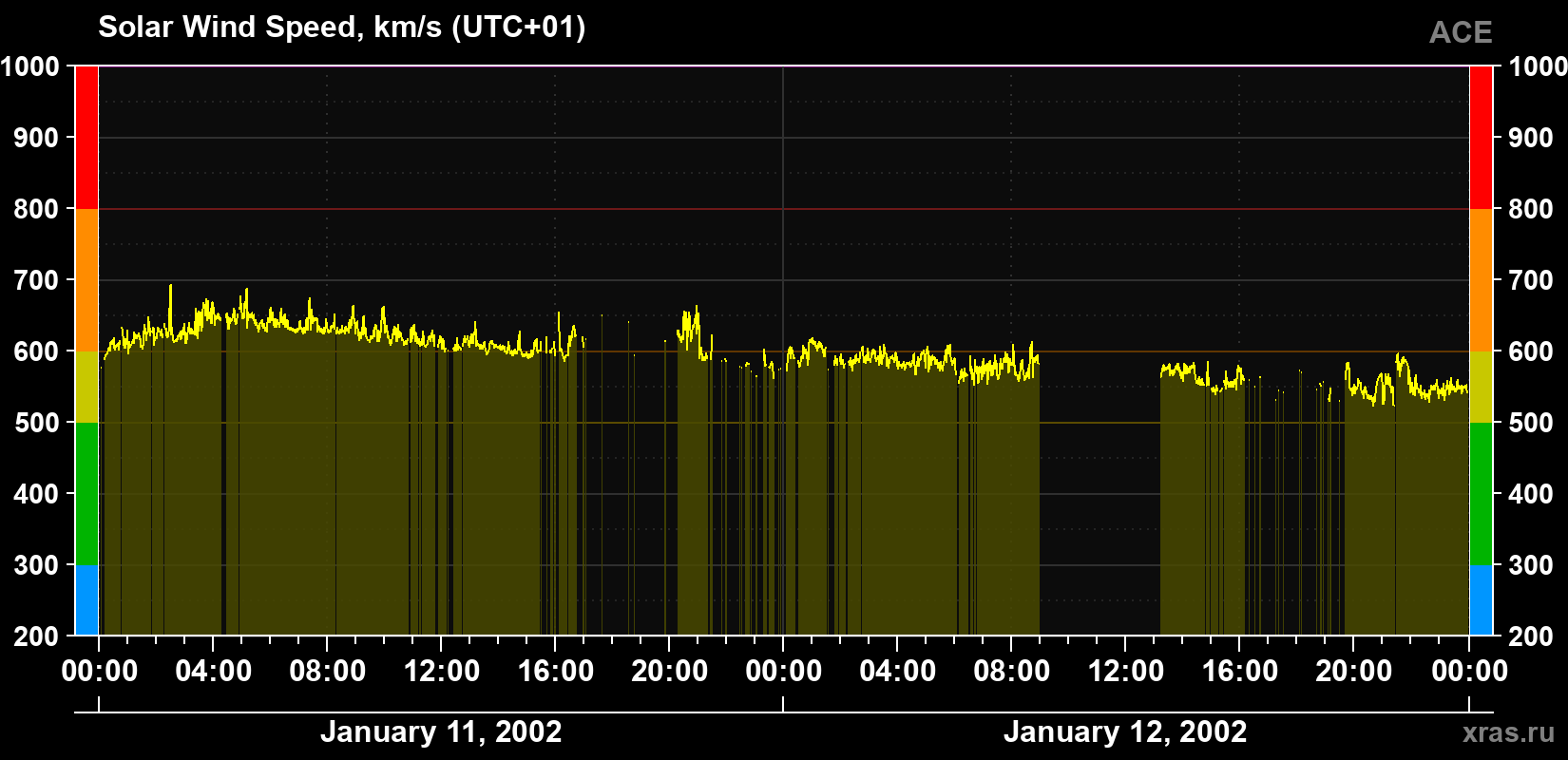Click the ACE label in top corner
Viewport: 1568px width, 760px height.
pos(1461,32)
